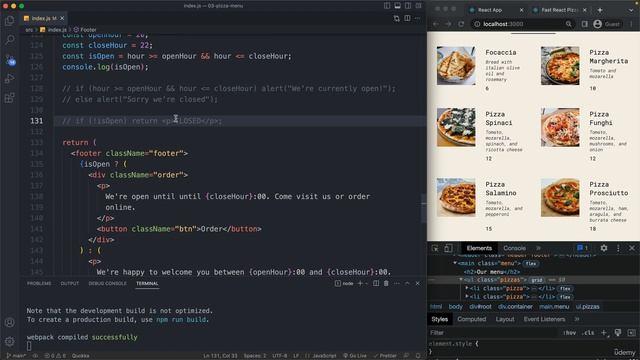Click Ln 131, Col 33 in status bar
The height and width of the screenshot is (360, 640).
click(x=220, y=356)
